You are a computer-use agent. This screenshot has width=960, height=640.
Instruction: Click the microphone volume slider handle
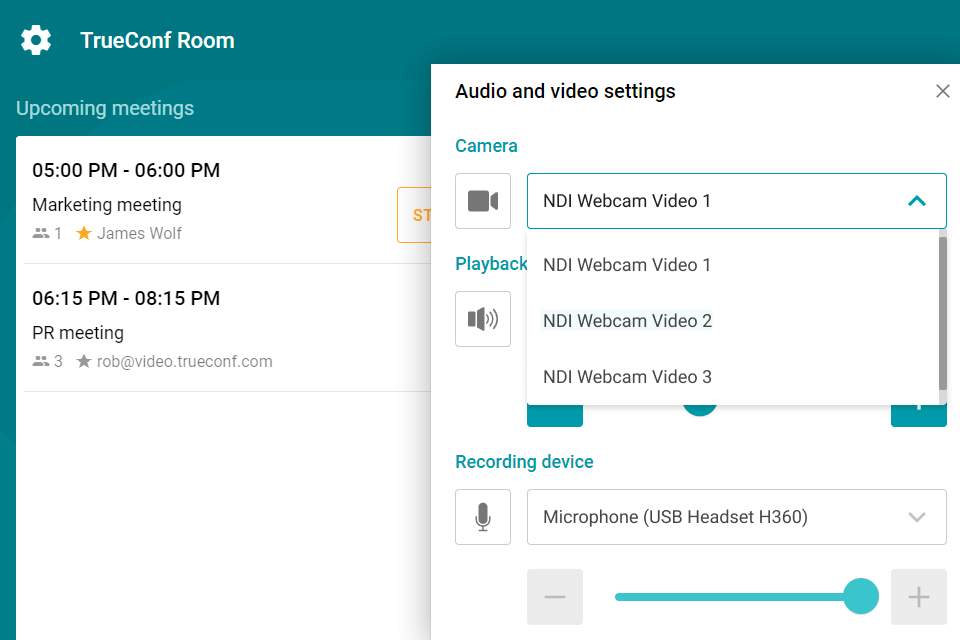861,597
